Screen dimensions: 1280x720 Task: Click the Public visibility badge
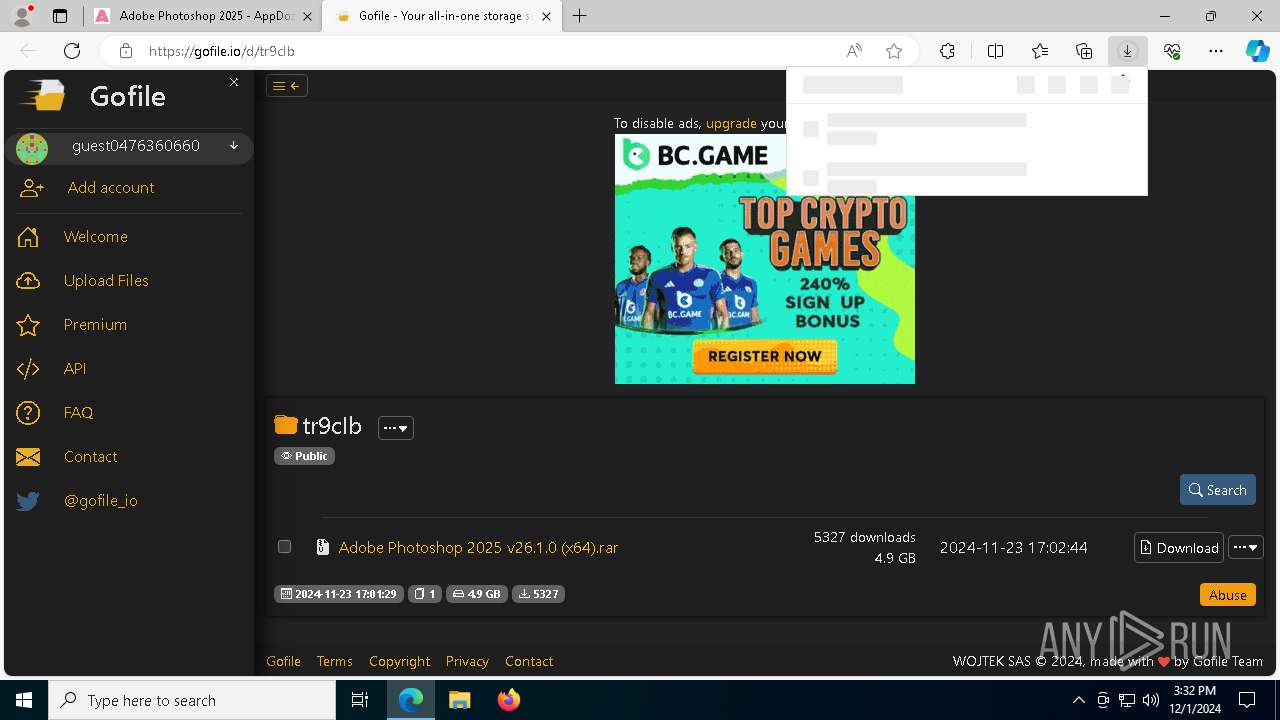(x=304, y=456)
